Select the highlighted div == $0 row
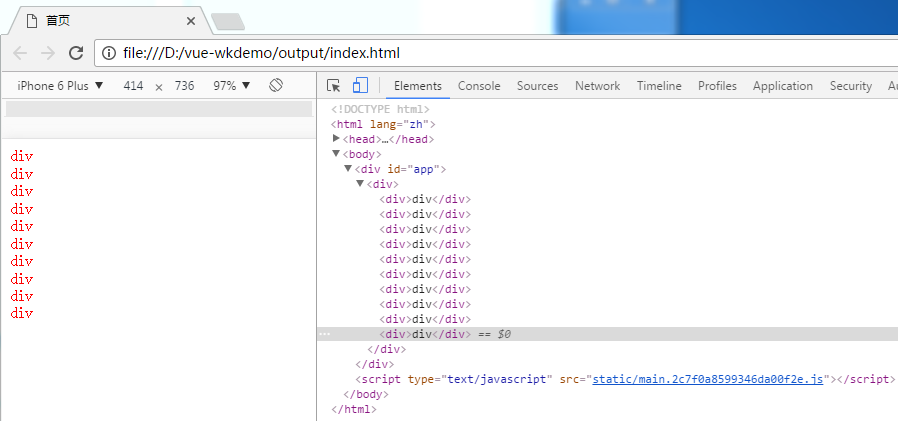This screenshot has width=898, height=421. (x=608, y=334)
